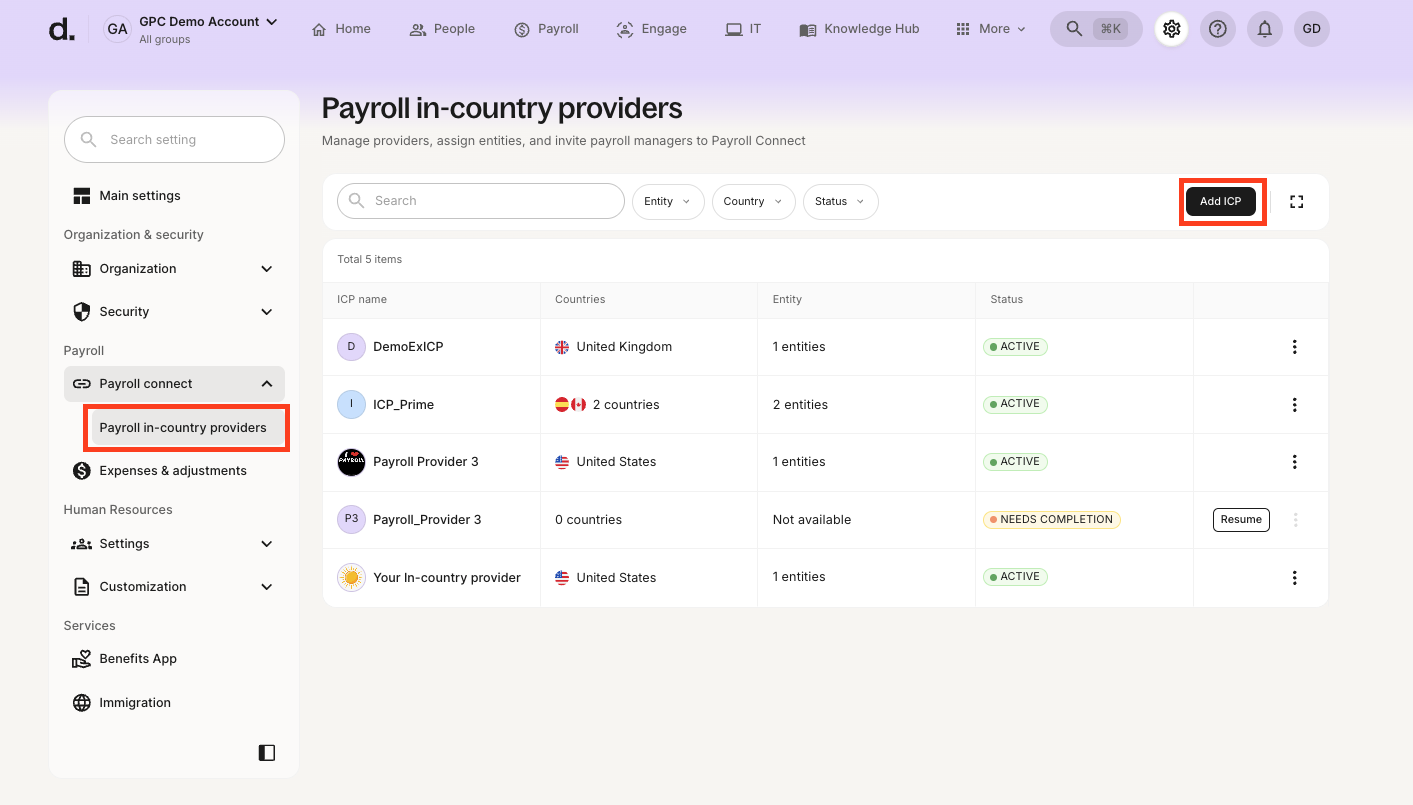Click the Add ICP button

click(x=1220, y=202)
